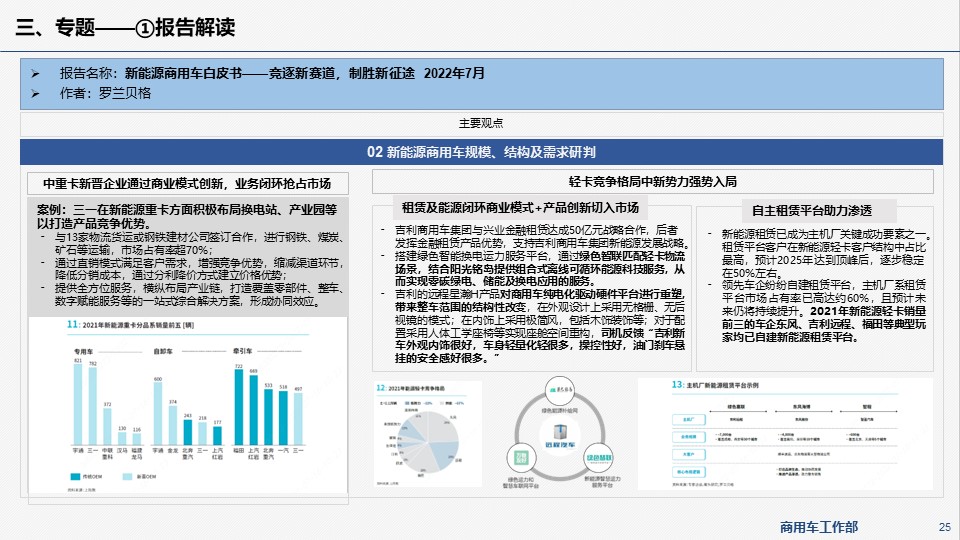Click the 主机厂 row label in table 13
The width and height of the screenshot is (960, 540).
(x=689, y=419)
